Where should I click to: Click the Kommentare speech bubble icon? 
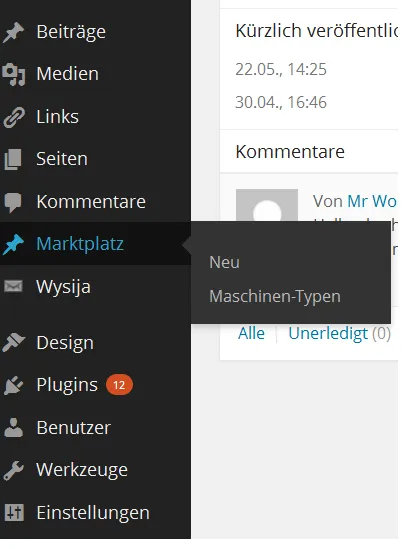(13, 202)
